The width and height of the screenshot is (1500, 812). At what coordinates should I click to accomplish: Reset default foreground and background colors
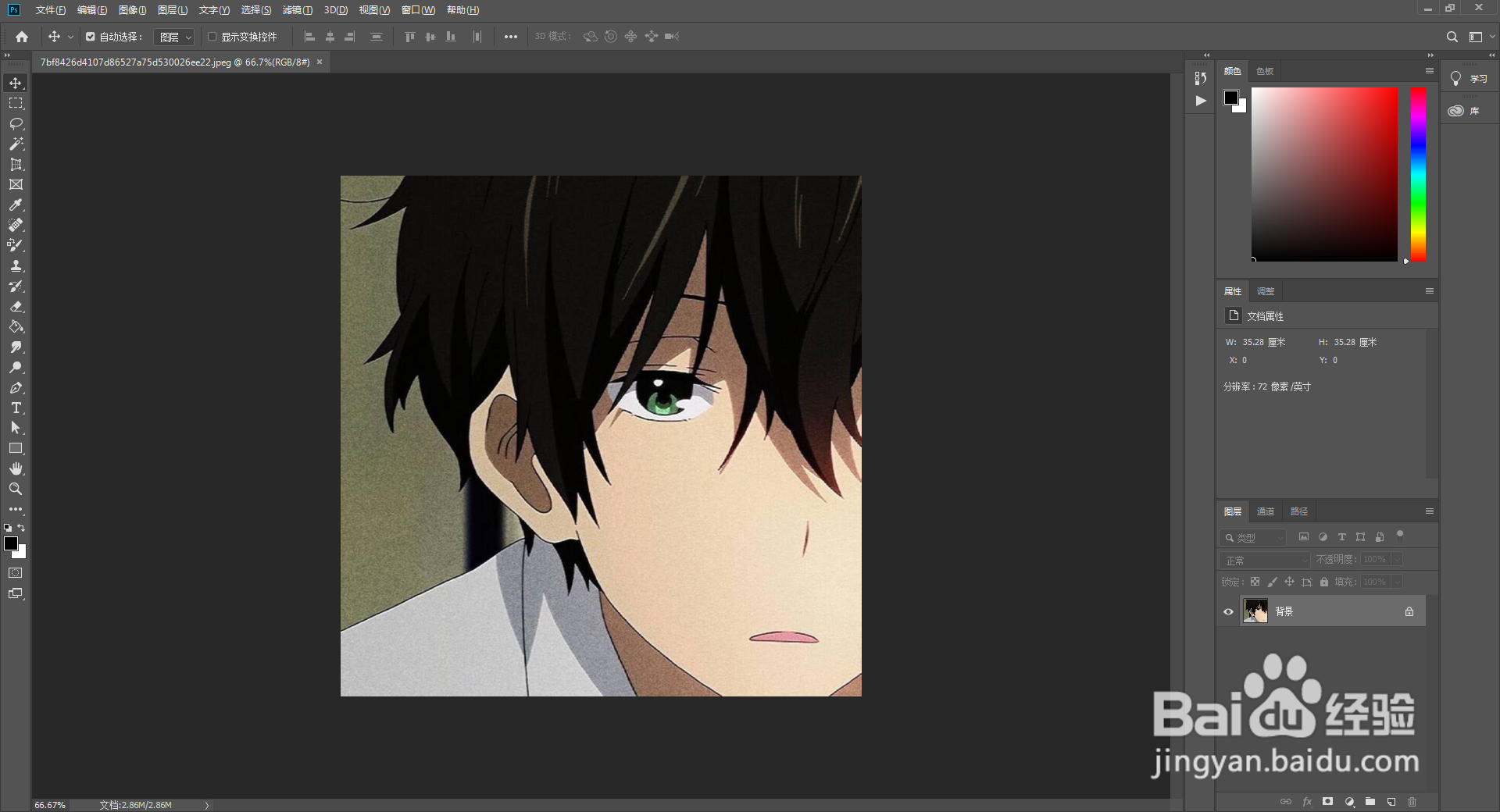coord(8,528)
